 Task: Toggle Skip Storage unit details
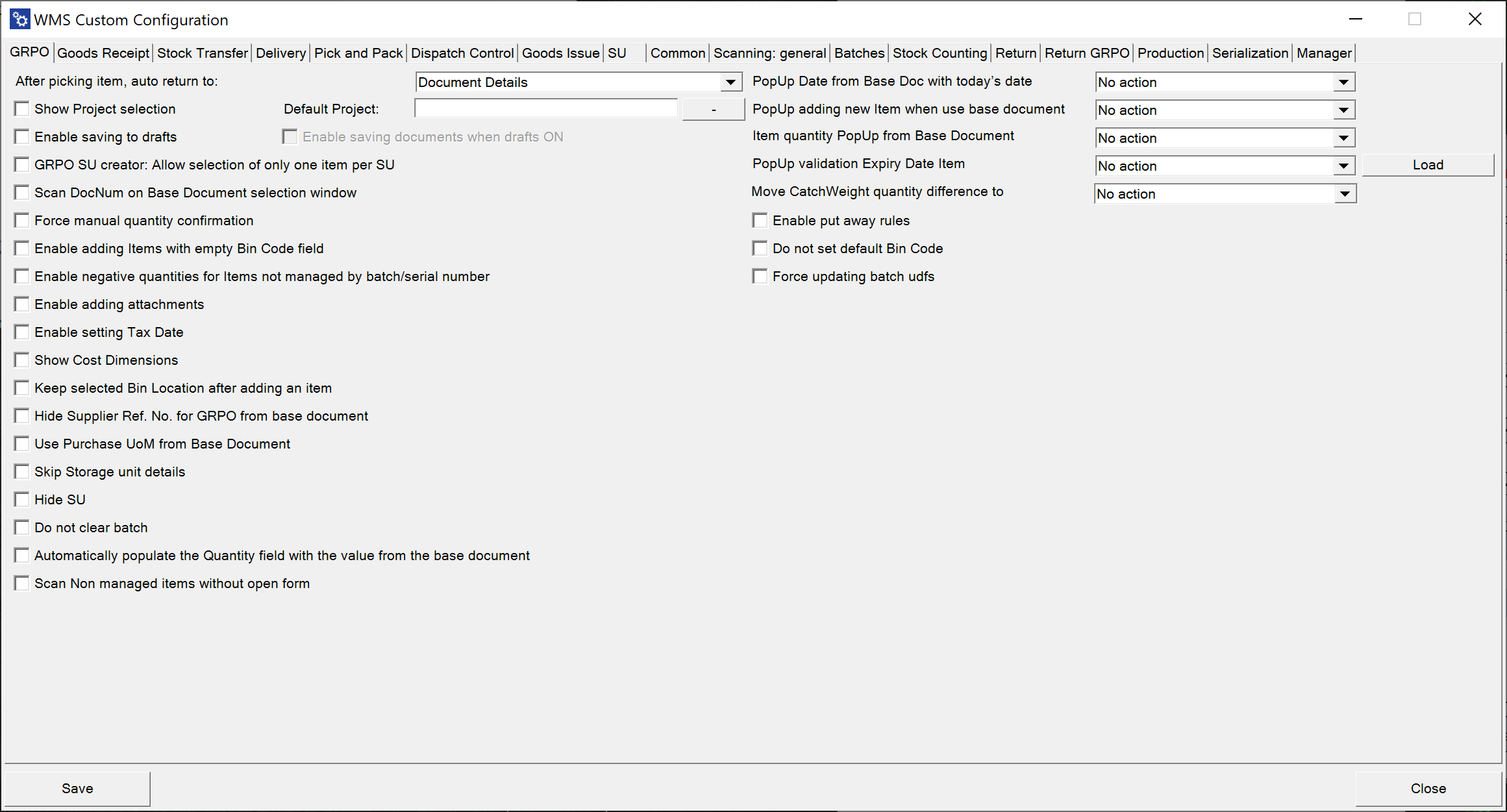(x=22, y=472)
